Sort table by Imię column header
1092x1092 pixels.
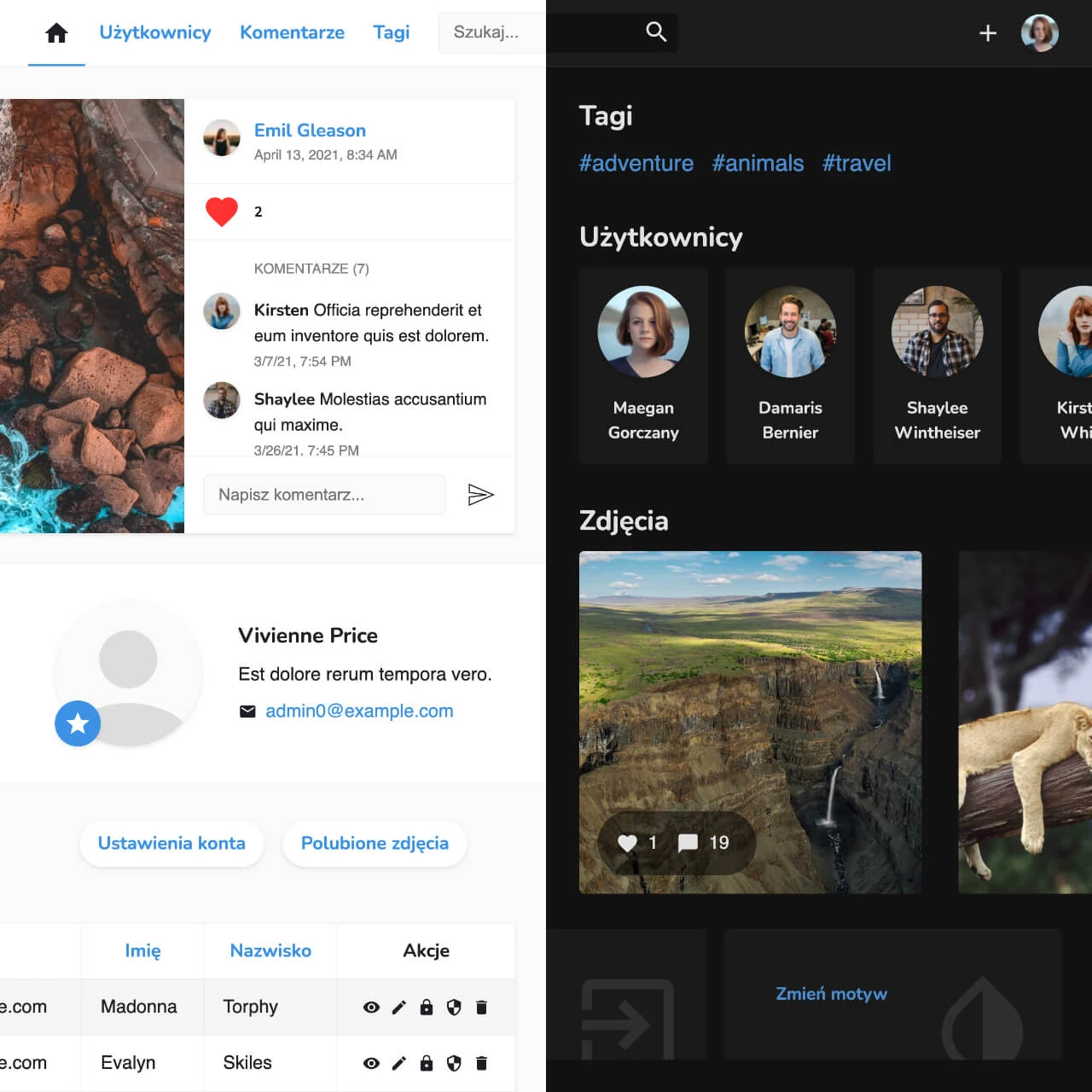(142, 950)
